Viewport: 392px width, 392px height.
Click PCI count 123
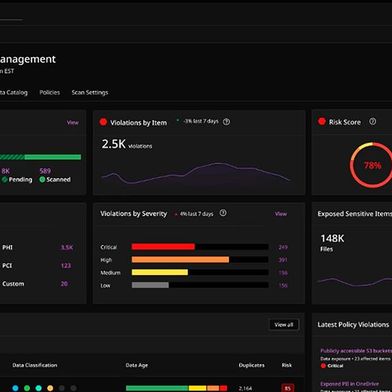(x=66, y=266)
